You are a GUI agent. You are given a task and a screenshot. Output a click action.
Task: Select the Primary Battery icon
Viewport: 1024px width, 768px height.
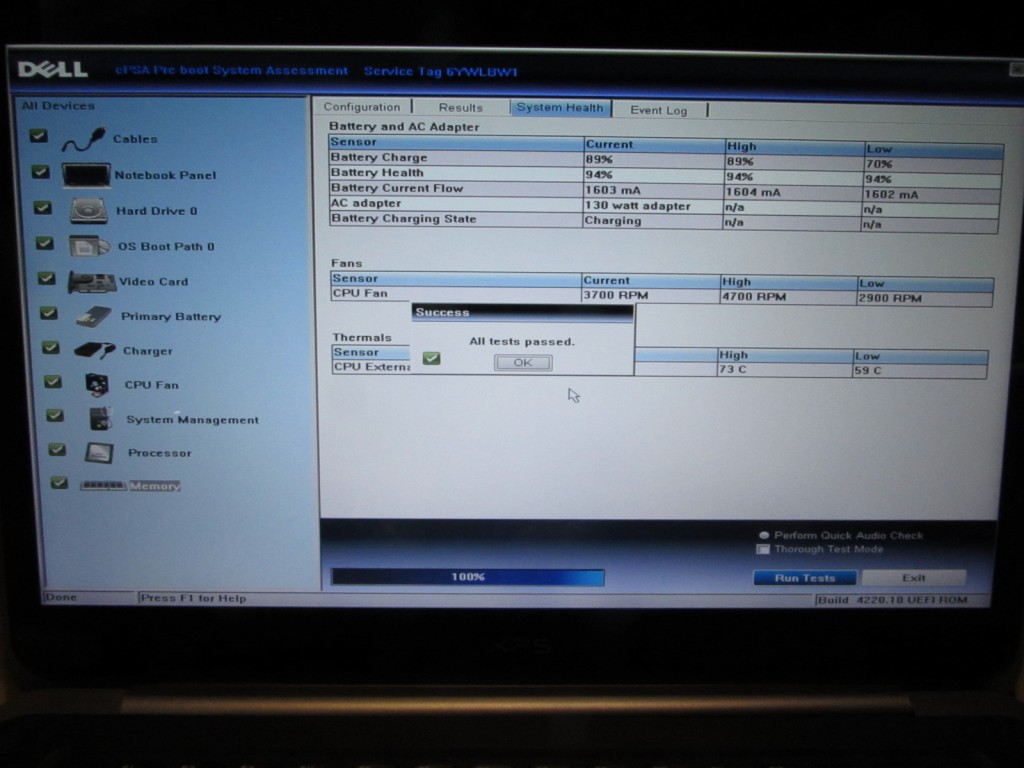tap(94, 317)
